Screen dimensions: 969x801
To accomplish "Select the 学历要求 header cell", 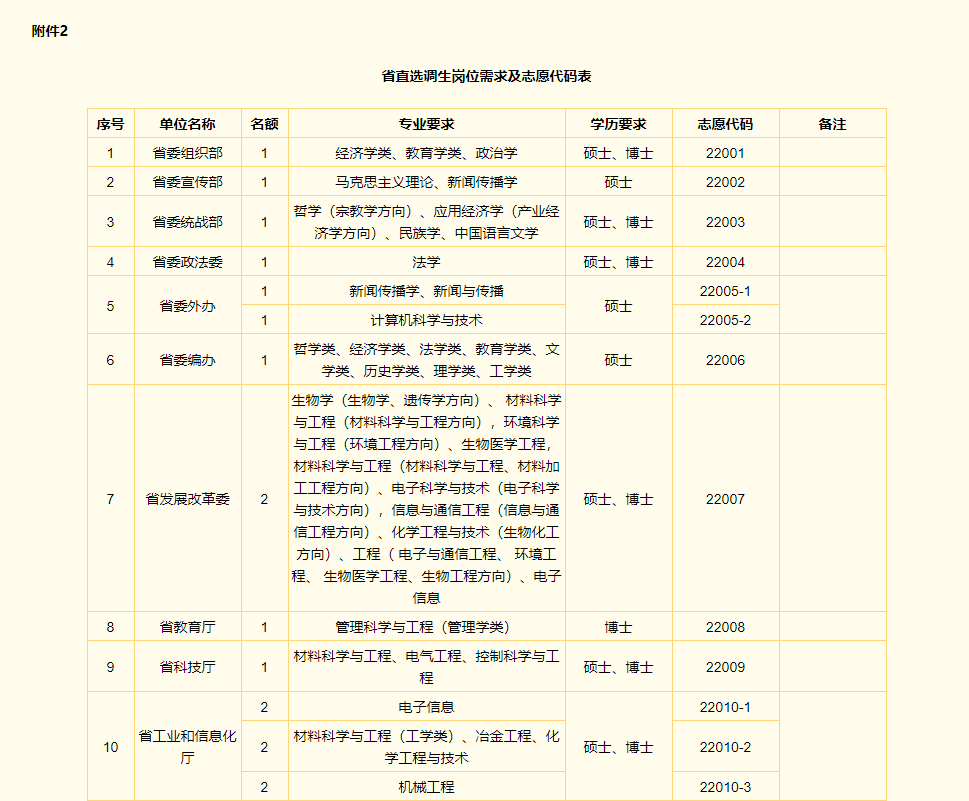I will coord(618,124).
